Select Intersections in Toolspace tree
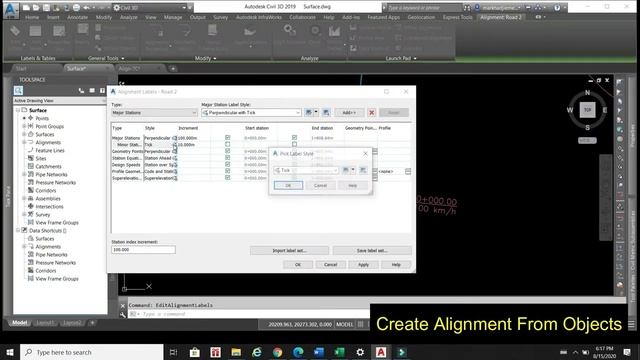Screen dimensions: 640x360 49,207
